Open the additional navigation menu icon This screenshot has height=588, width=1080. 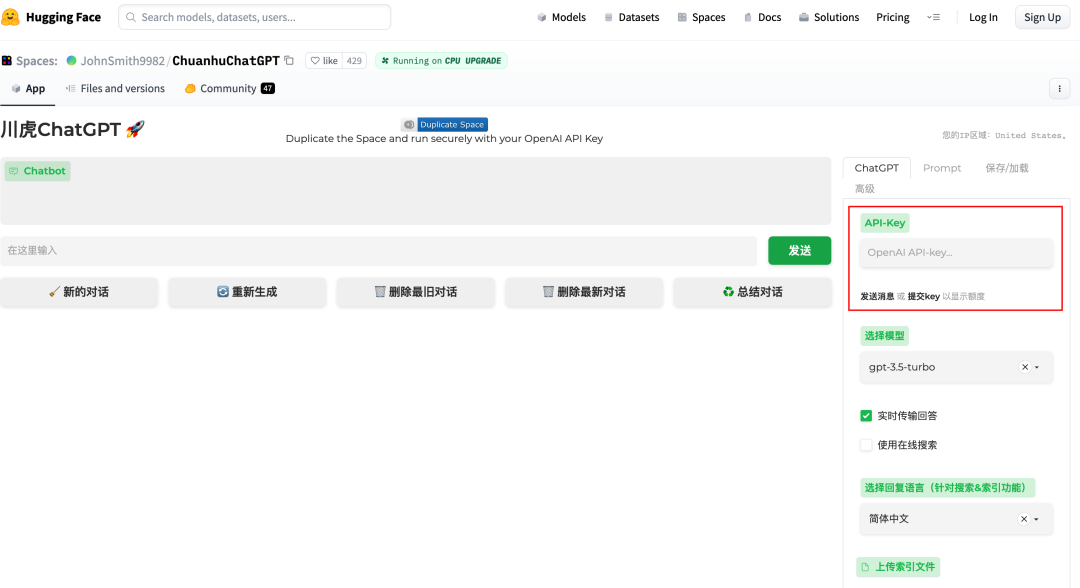point(933,17)
